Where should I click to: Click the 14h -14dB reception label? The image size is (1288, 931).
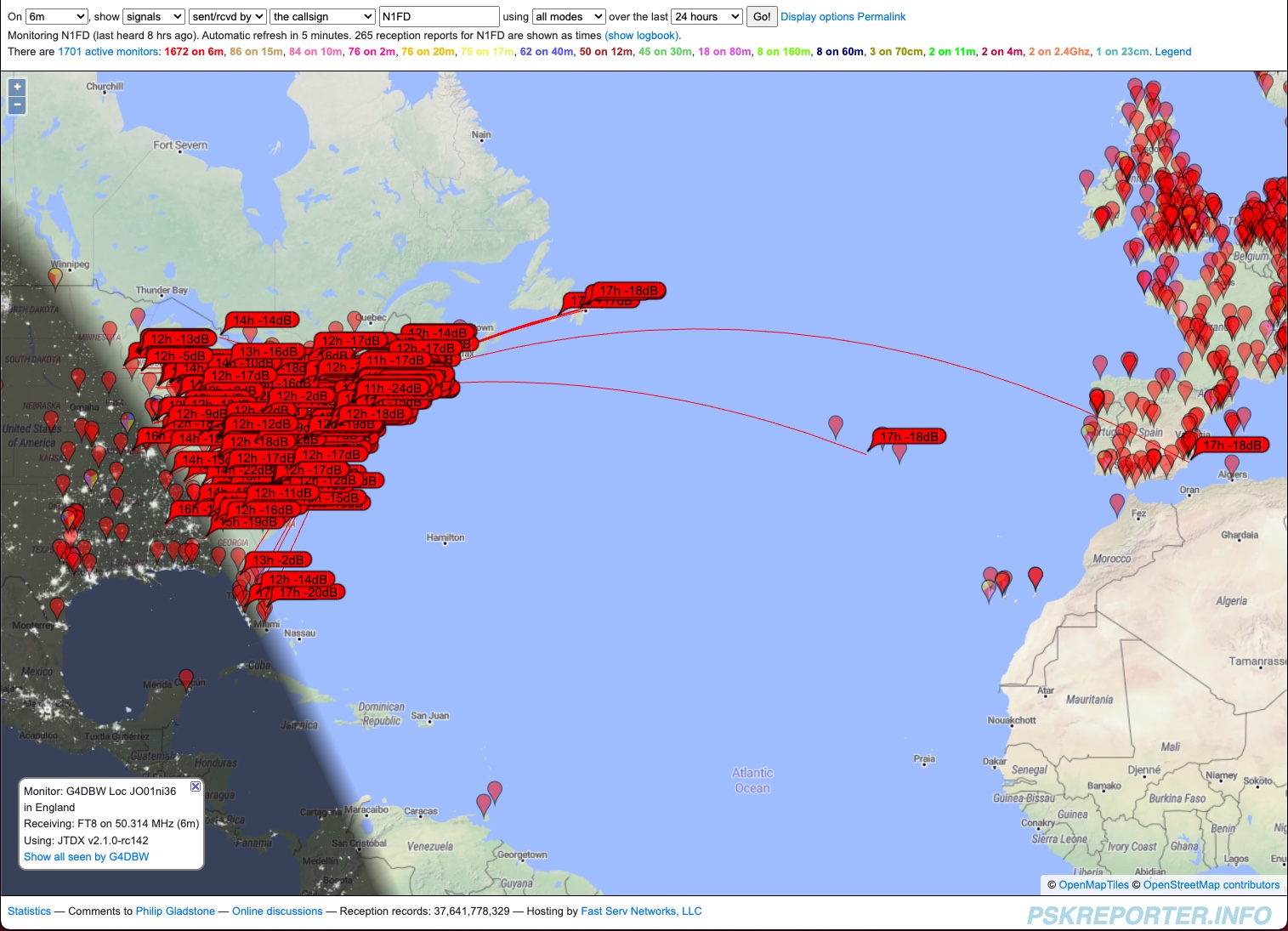262,321
